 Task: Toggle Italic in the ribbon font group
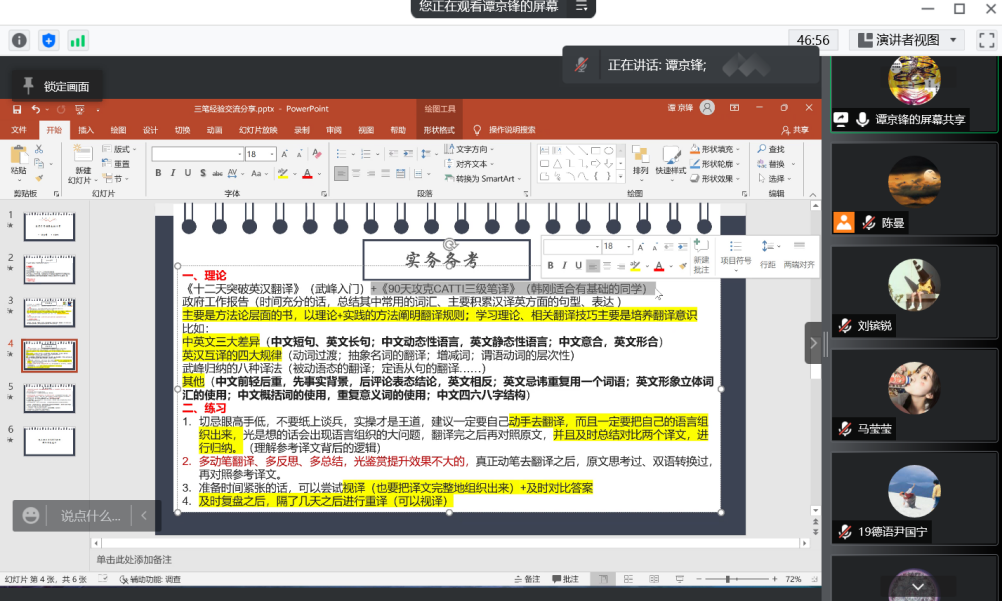coord(173,173)
